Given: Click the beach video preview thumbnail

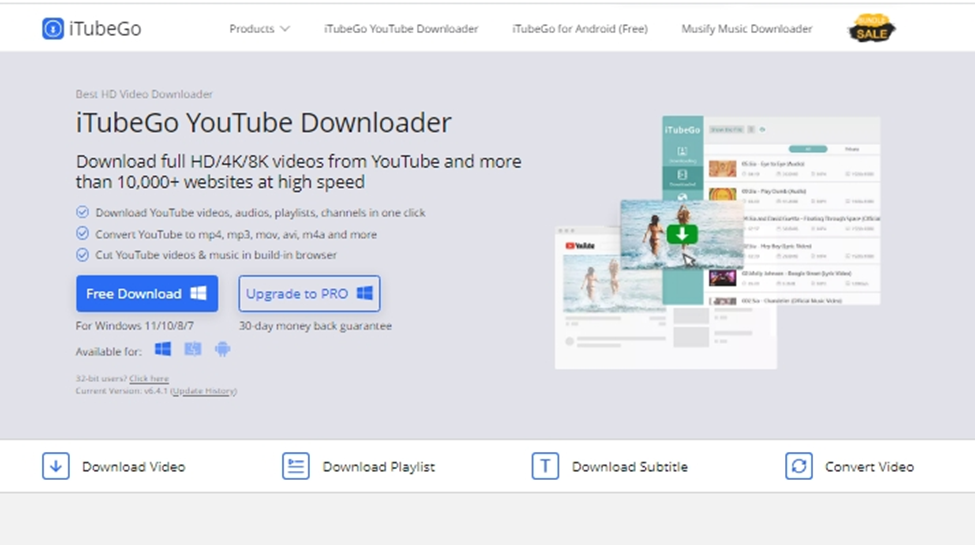Looking at the screenshot, I should pos(682,235).
